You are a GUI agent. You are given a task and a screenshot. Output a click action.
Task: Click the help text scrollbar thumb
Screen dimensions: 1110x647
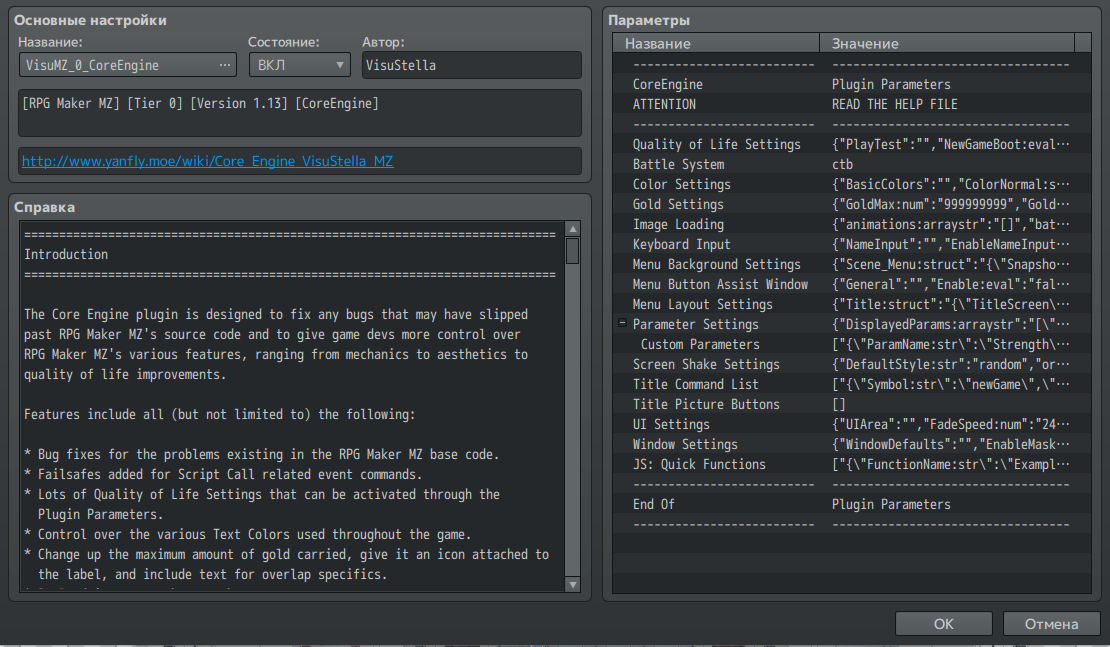click(x=573, y=251)
